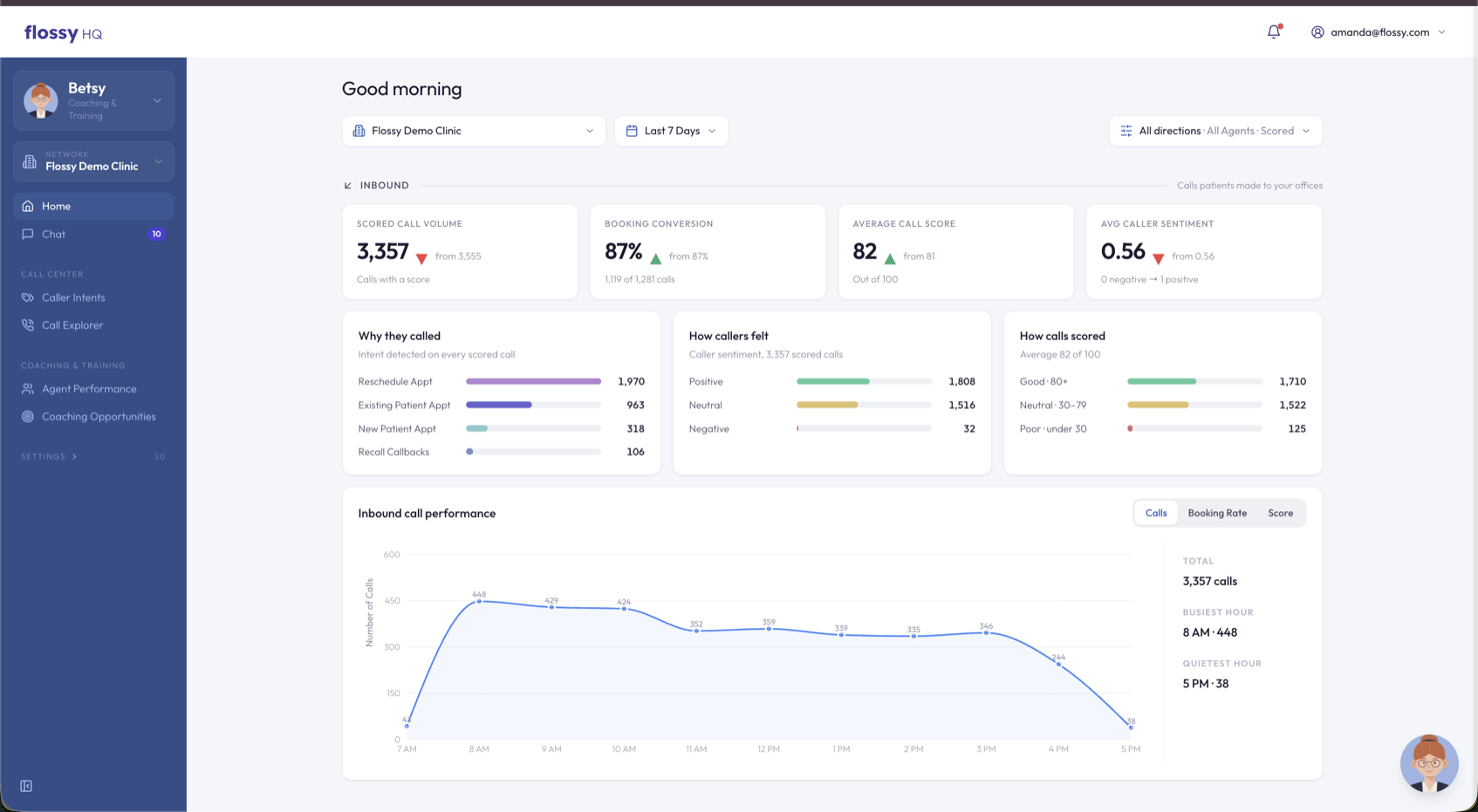1478x812 pixels.
Task: Click the 'Busiest Hour 8 AM · 448' stat
Action: coord(1218,624)
